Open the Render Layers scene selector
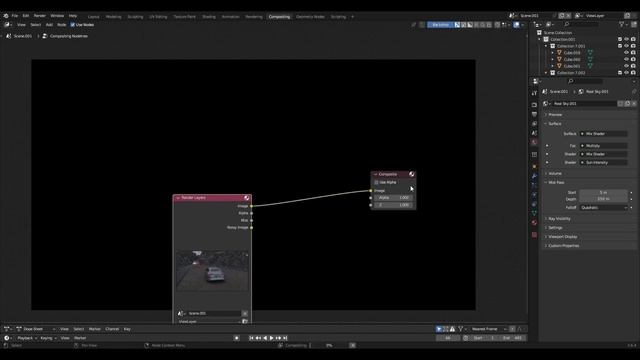The height and width of the screenshot is (360, 640). point(182,313)
